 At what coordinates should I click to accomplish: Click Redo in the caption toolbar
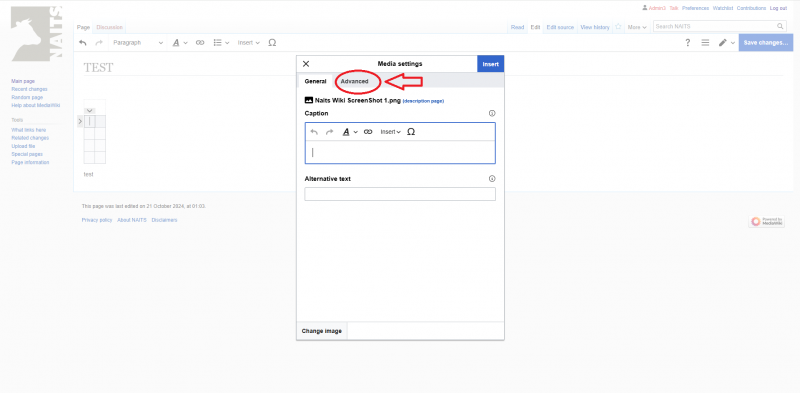tap(330, 132)
